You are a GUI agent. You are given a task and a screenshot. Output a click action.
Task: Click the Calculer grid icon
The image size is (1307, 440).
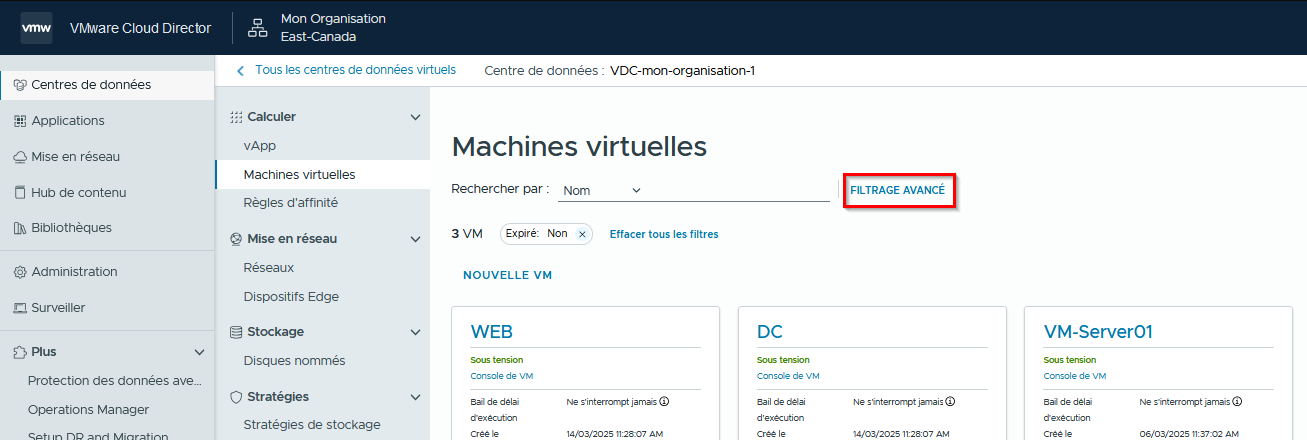pos(237,117)
